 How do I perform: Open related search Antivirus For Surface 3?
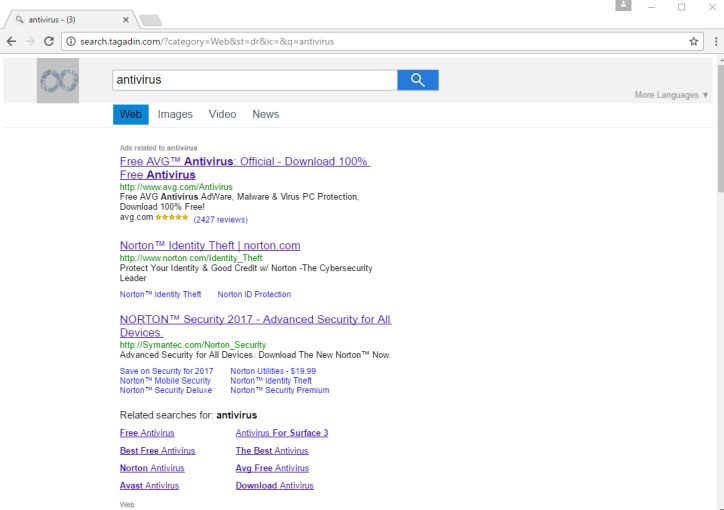click(x=282, y=433)
